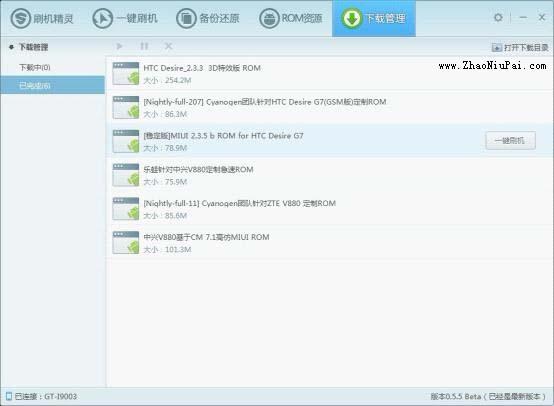This screenshot has height=406, width=554.
Task: Select '[Nightly-full-11] Cyanogen' ZTE V880 title
Action: click(240, 203)
